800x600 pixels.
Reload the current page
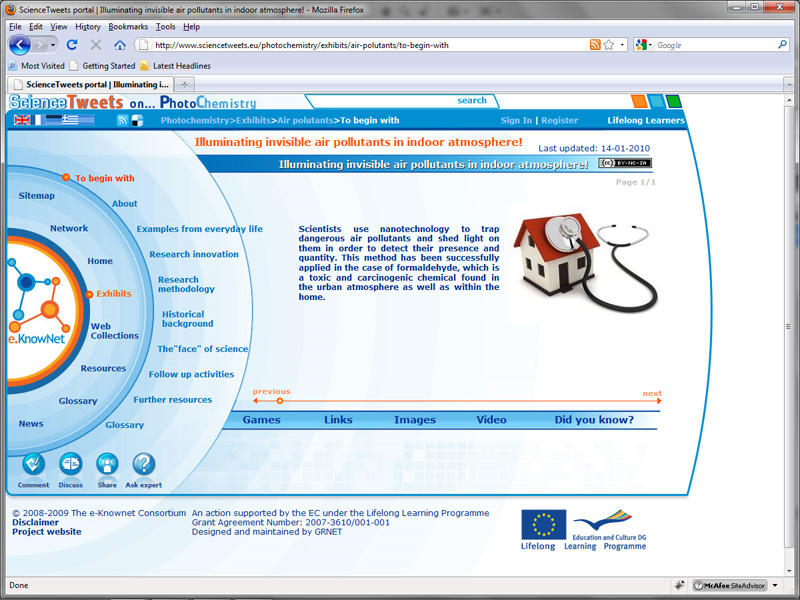[x=72, y=45]
